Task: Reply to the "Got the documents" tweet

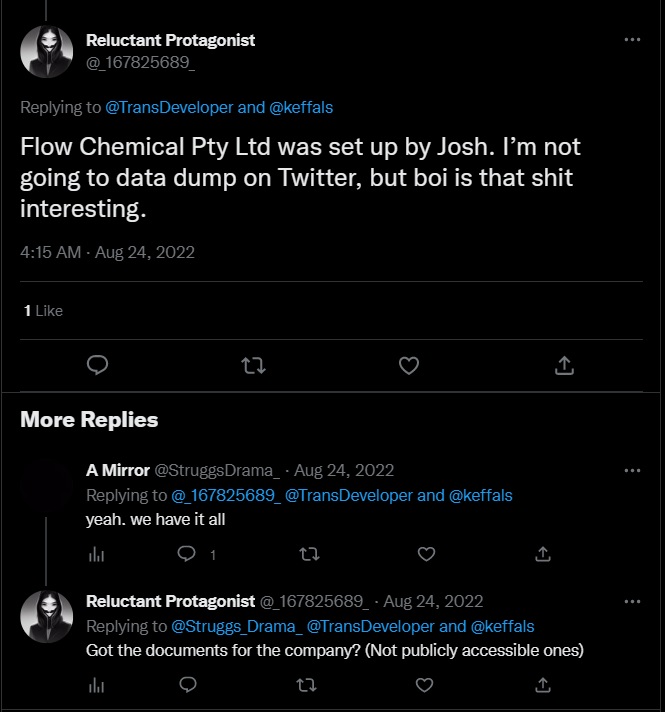Action: click(x=186, y=685)
